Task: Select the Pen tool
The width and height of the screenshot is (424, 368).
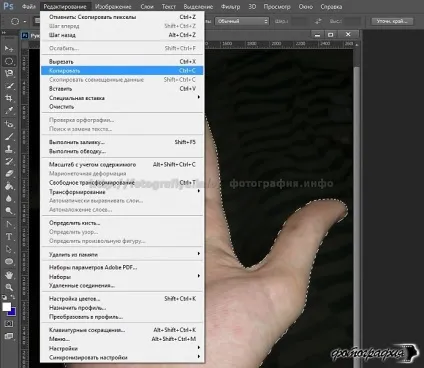Action: coord(9,224)
